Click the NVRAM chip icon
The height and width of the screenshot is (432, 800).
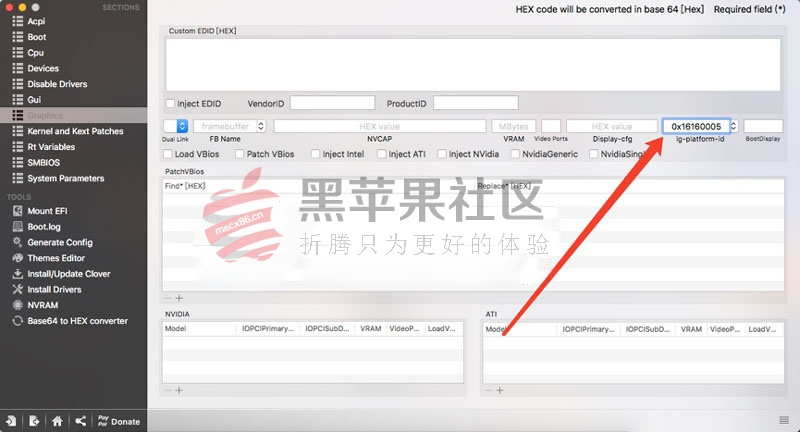click(x=18, y=306)
